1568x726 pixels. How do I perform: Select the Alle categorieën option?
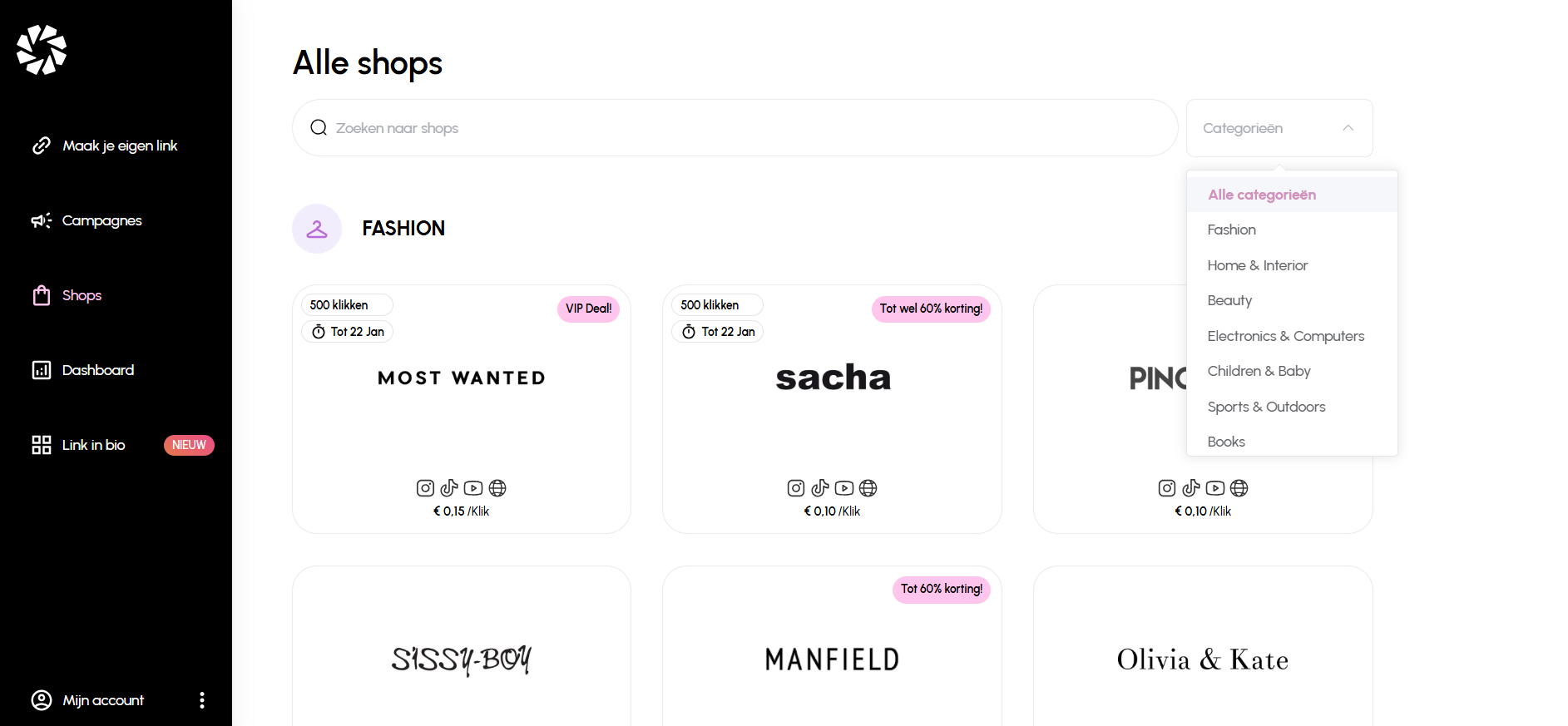tap(1262, 194)
